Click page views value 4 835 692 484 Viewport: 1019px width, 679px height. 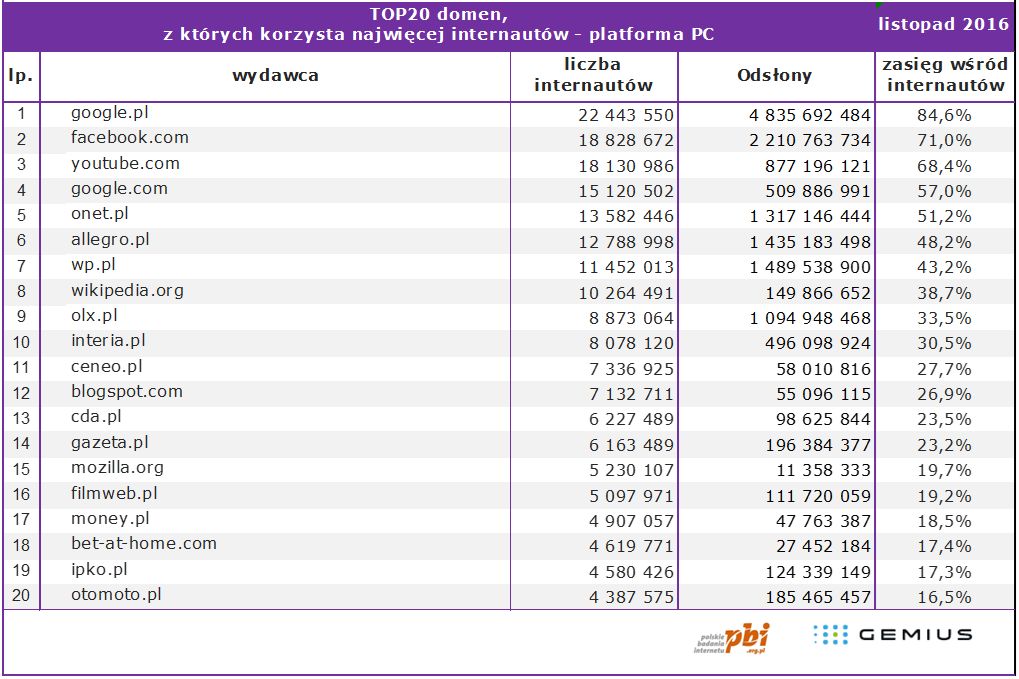tap(810, 115)
